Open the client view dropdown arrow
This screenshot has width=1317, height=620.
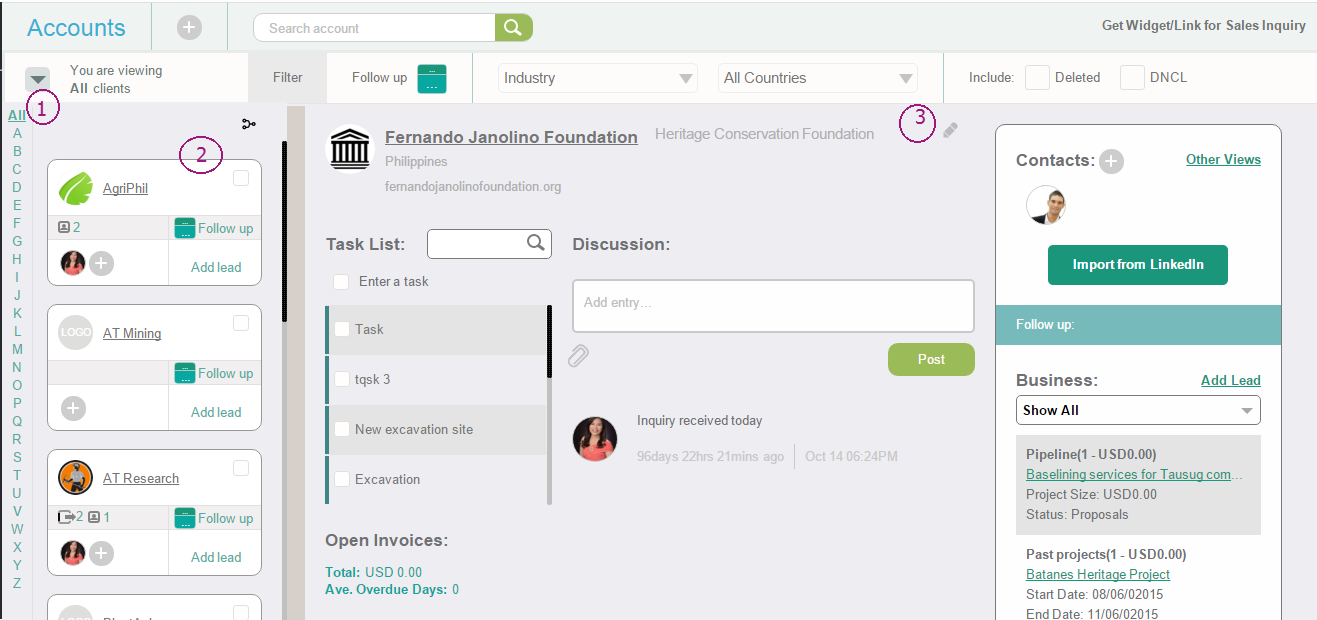point(38,79)
